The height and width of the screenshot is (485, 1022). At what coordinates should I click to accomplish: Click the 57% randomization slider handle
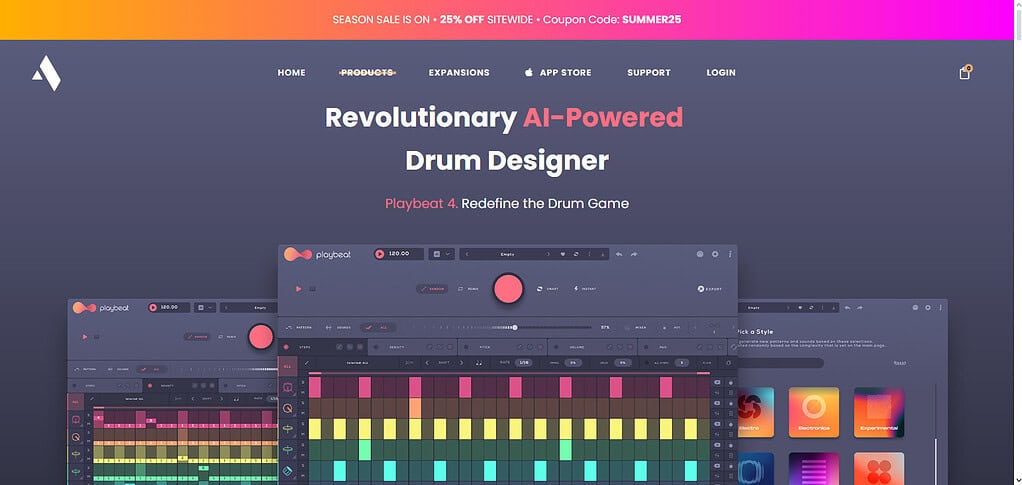click(515, 327)
